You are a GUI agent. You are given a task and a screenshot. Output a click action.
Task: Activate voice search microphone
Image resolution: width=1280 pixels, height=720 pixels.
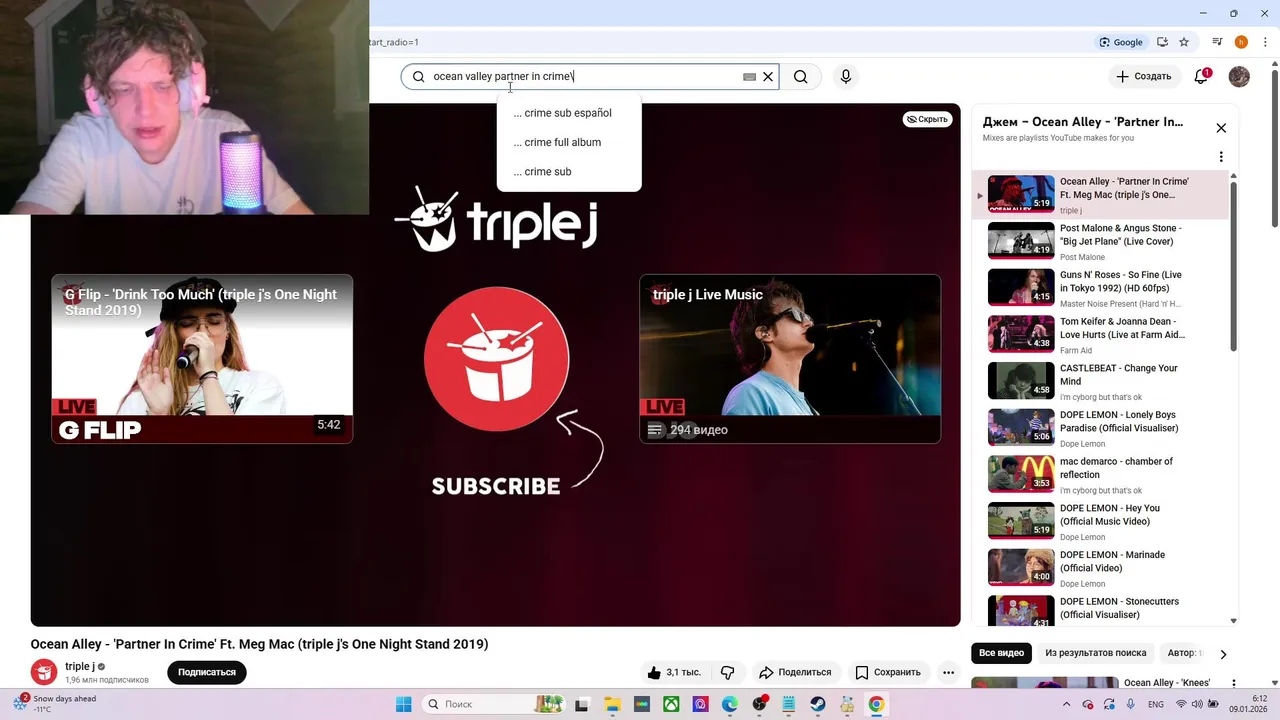tap(846, 77)
